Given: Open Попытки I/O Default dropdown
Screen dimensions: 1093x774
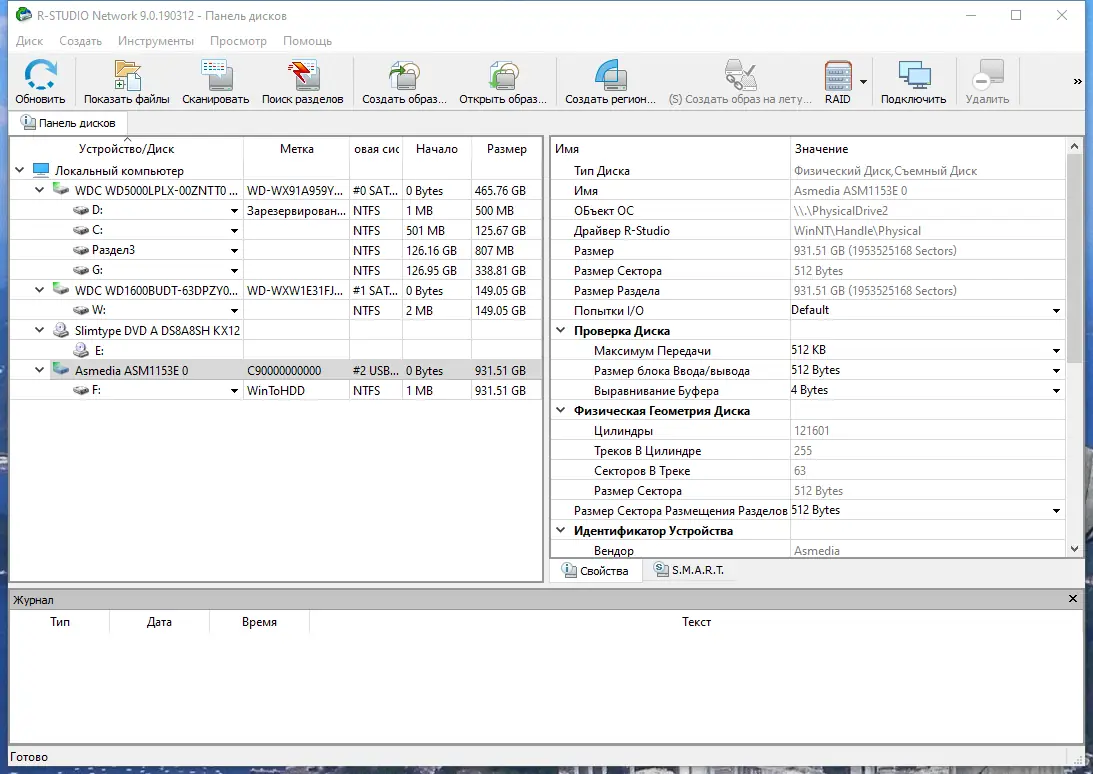Looking at the screenshot, I should (1056, 311).
